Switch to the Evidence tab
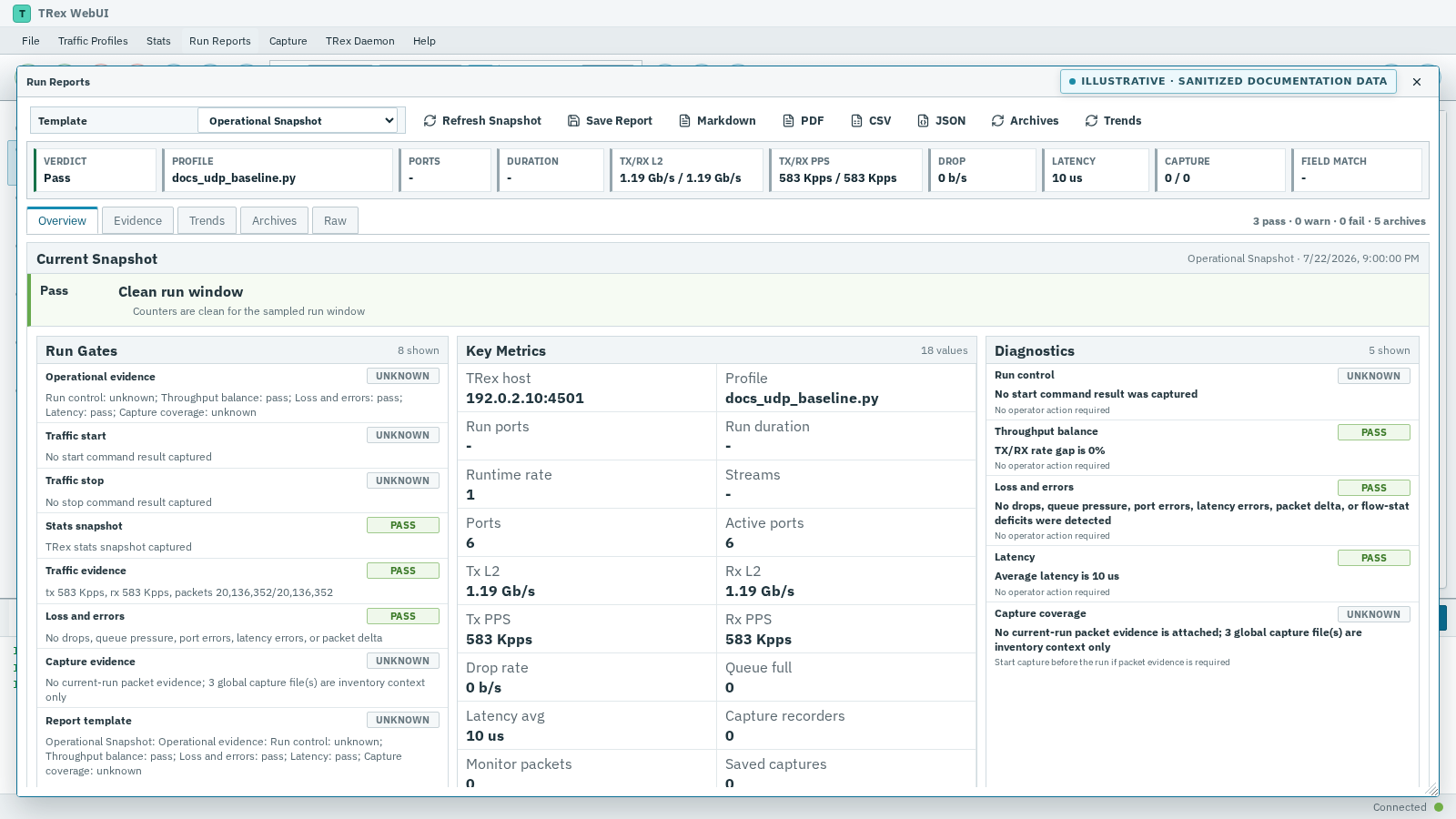The height and width of the screenshot is (819, 1456). click(x=138, y=221)
